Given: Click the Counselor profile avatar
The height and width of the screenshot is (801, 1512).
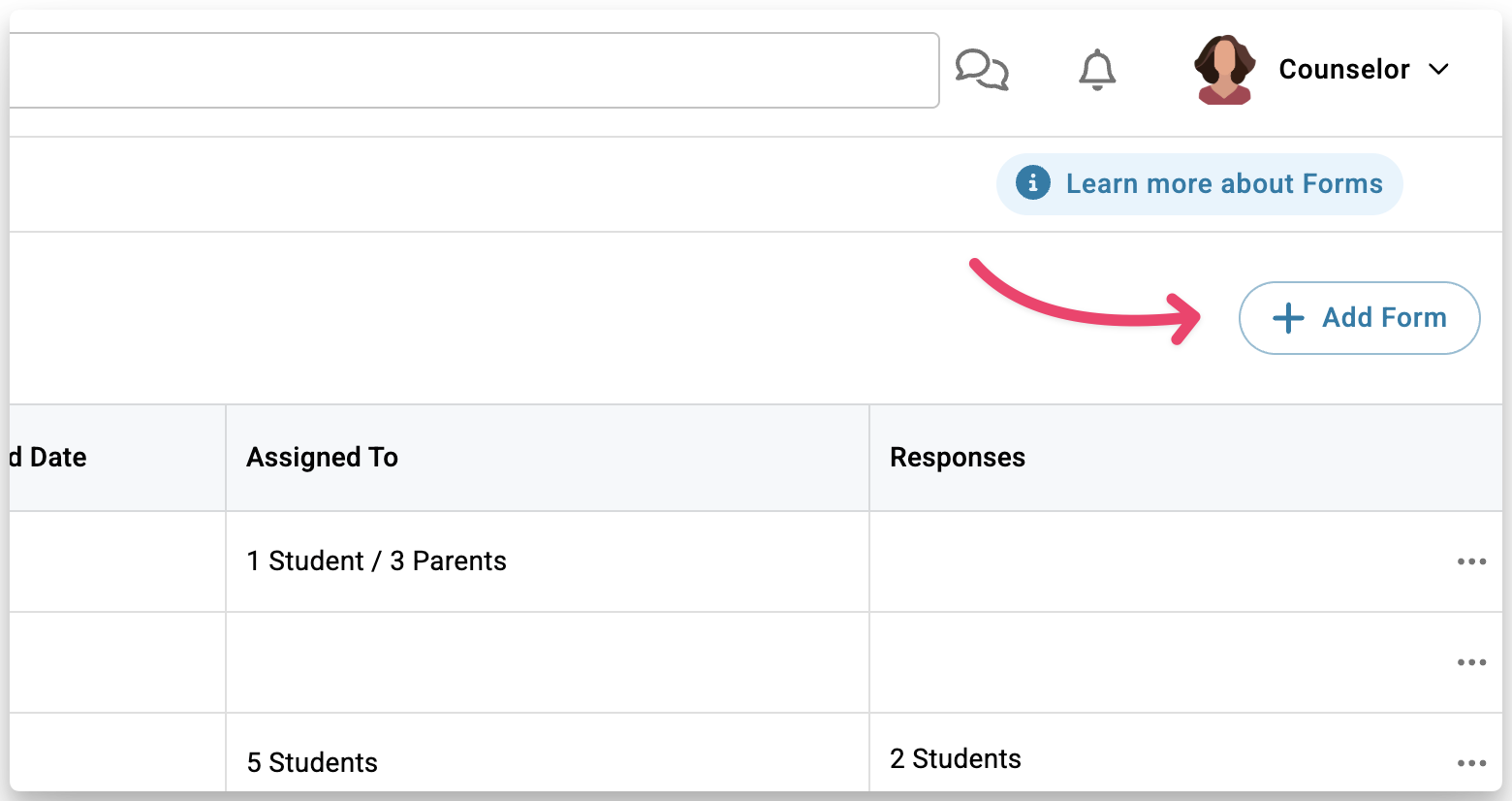Looking at the screenshot, I should [x=1225, y=70].
